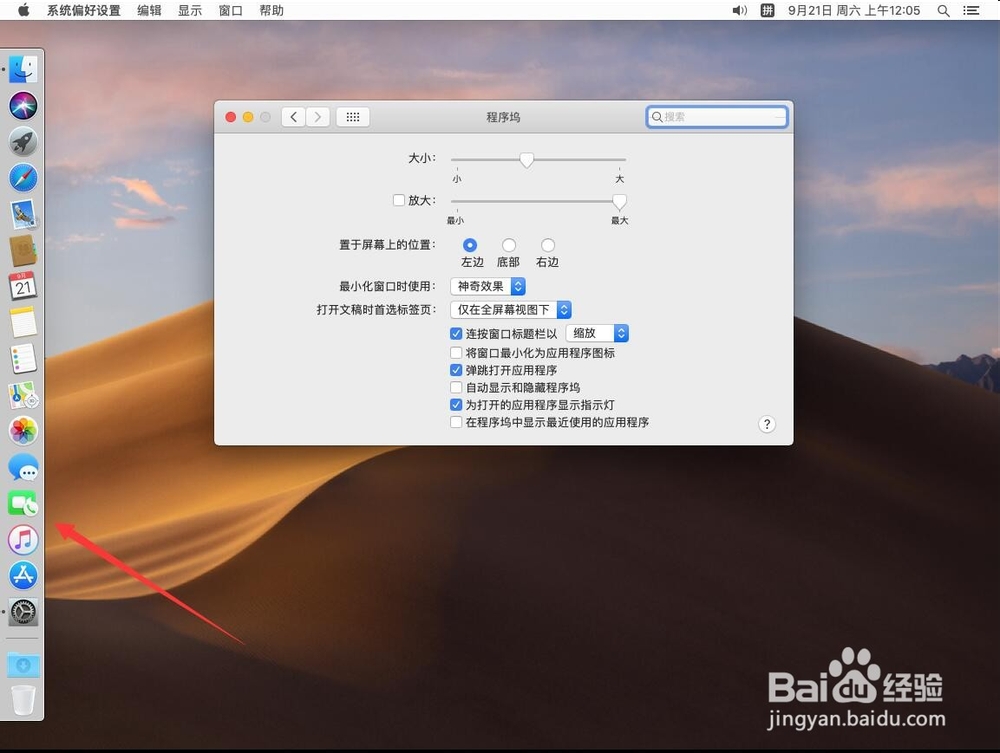Open FaceTime from the Dock
Screen dimensions: 1000x753
click(22, 503)
